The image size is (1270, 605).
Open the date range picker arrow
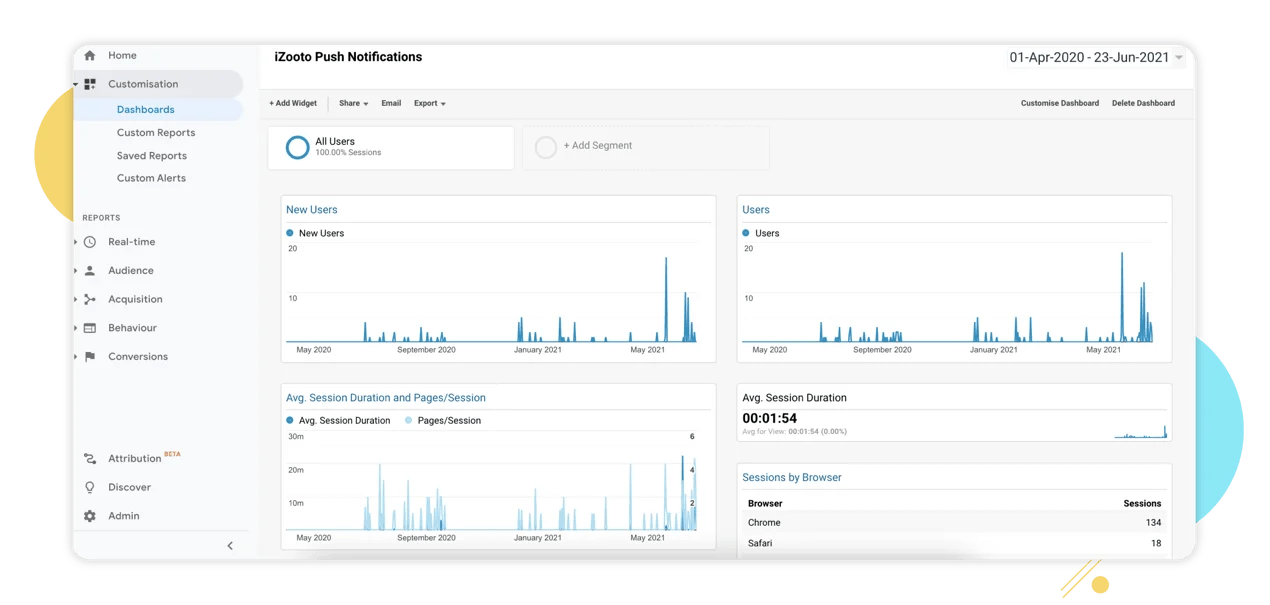[x=1179, y=58]
